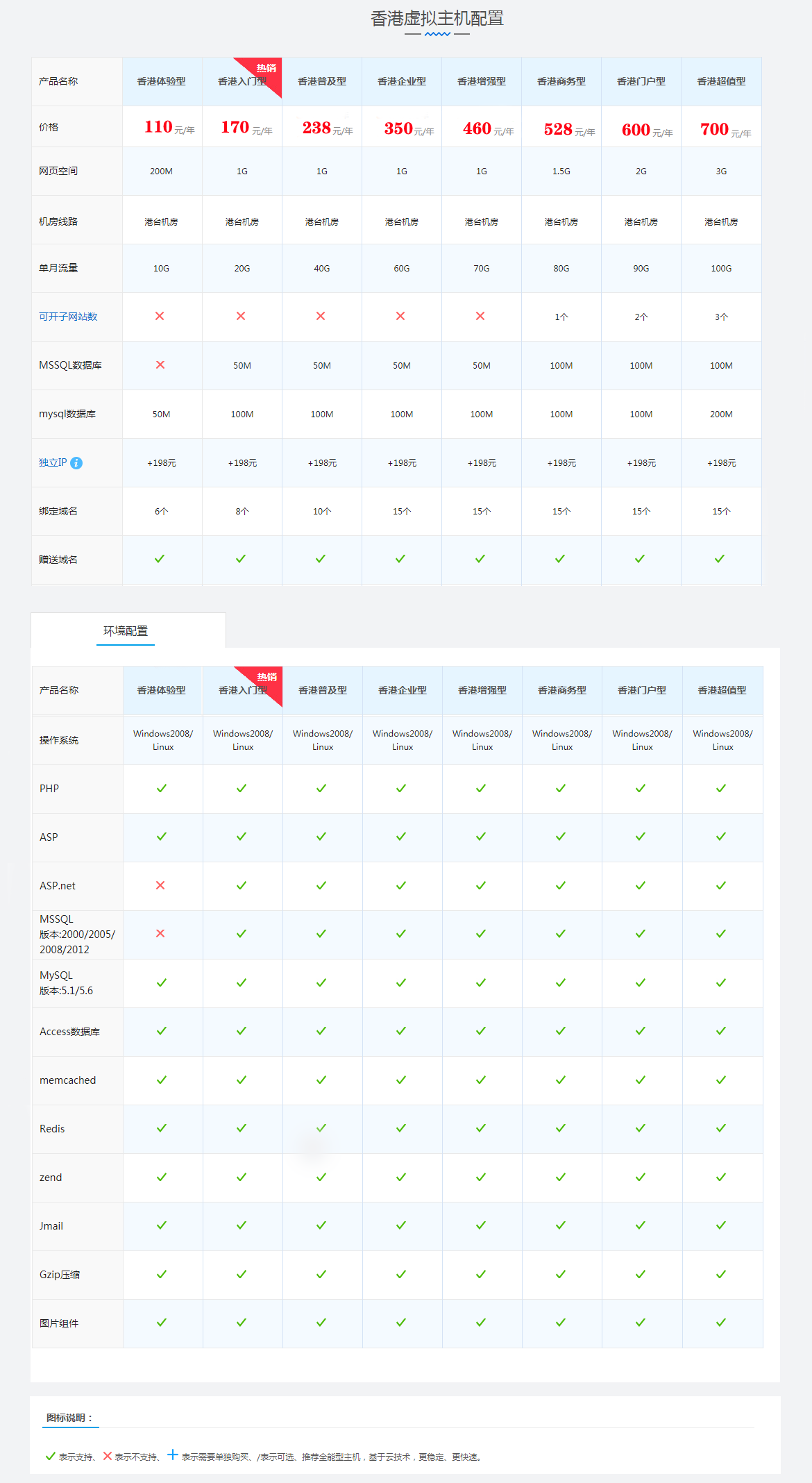Viewport: 812px width, 1483px height.
Task: Click the green check for 香港超值型 赠送域名
Action: click(x=720, y=559)
